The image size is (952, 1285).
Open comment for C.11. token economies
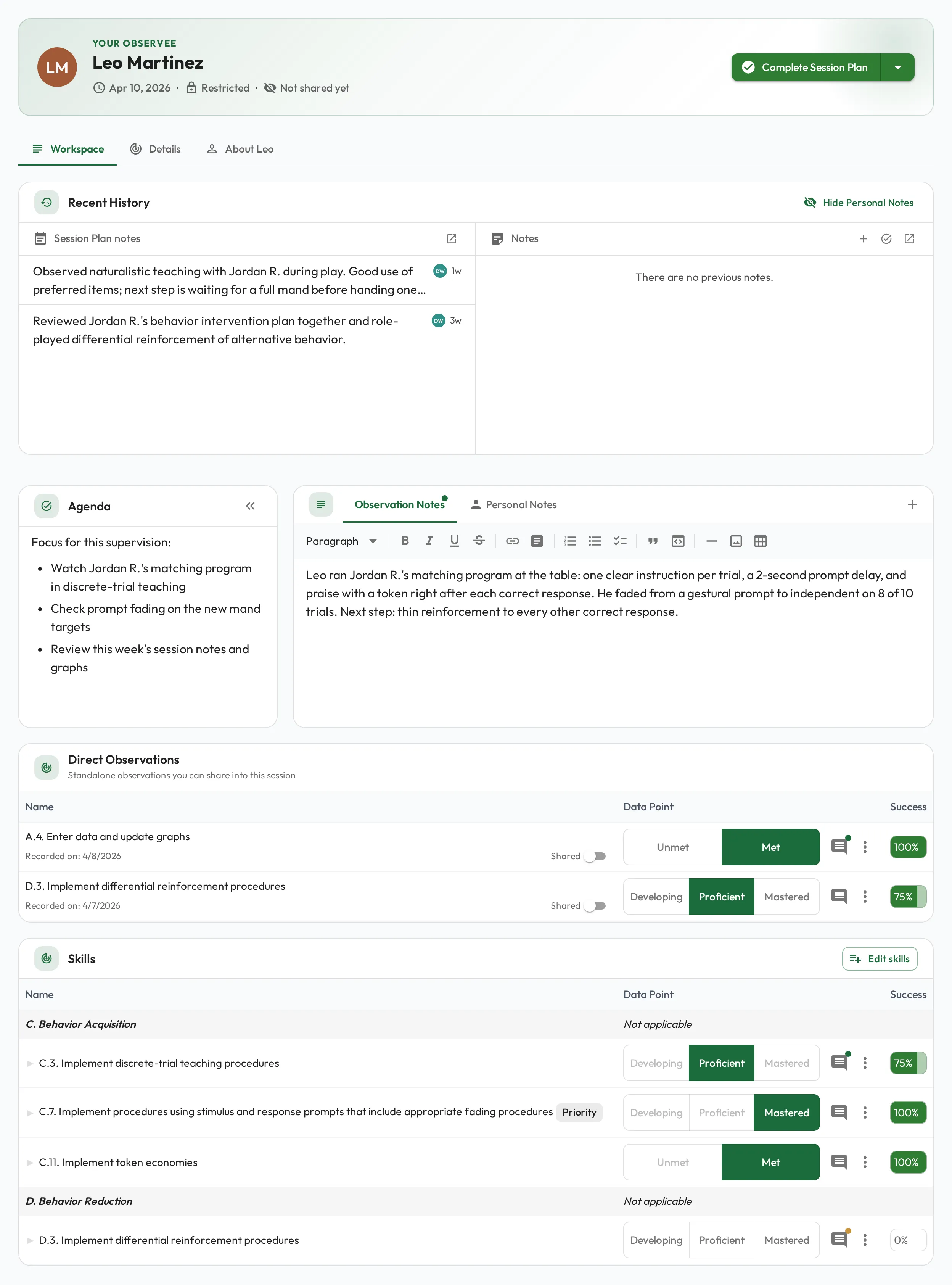(839, 1162)
